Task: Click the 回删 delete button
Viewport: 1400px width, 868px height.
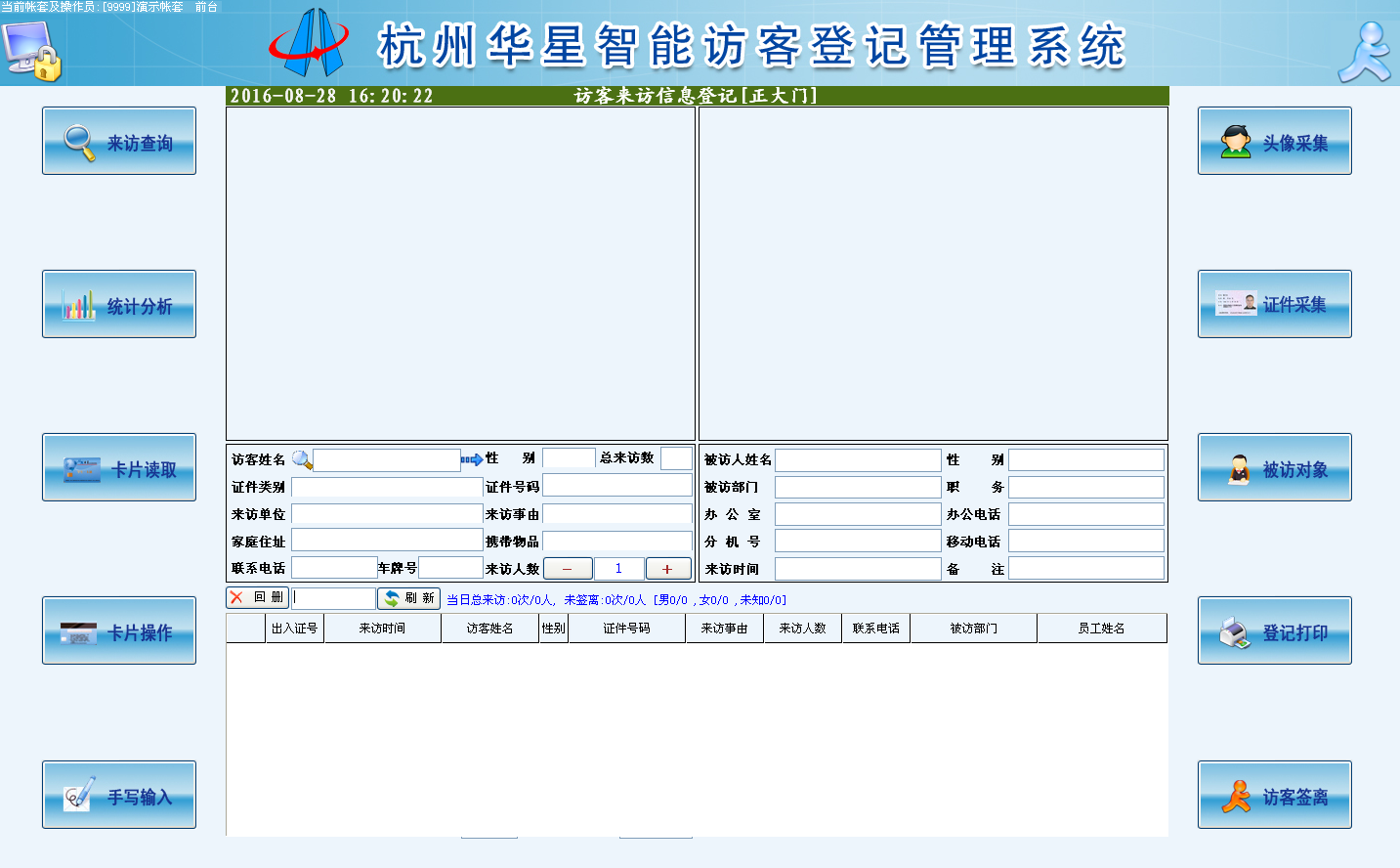Action: [257, 597]
